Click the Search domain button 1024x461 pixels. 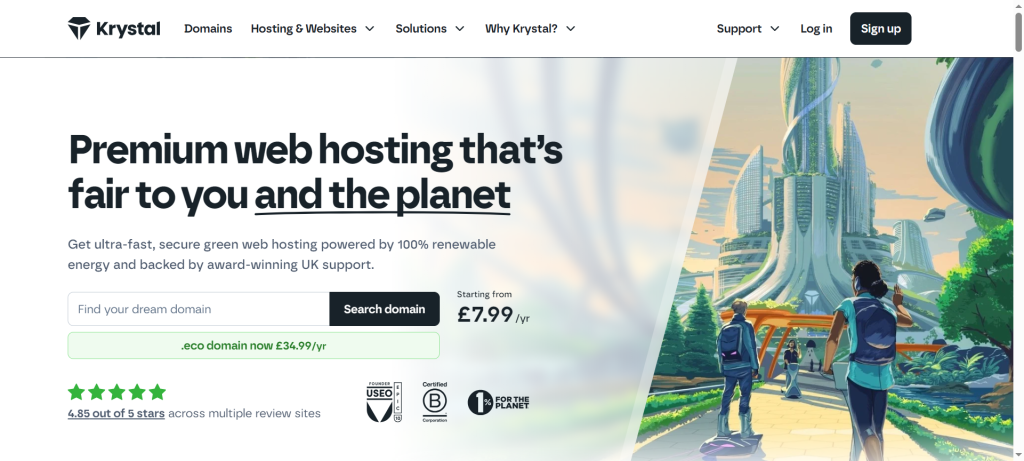point(384,309)
